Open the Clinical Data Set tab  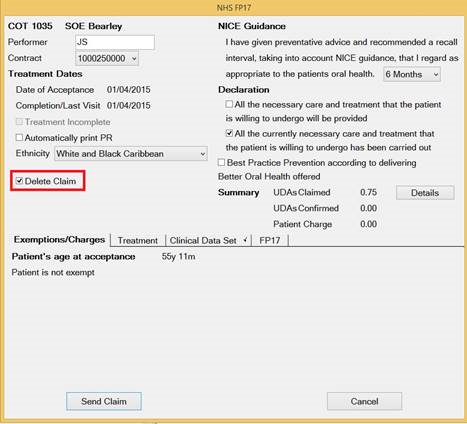(x=203, y=240)
